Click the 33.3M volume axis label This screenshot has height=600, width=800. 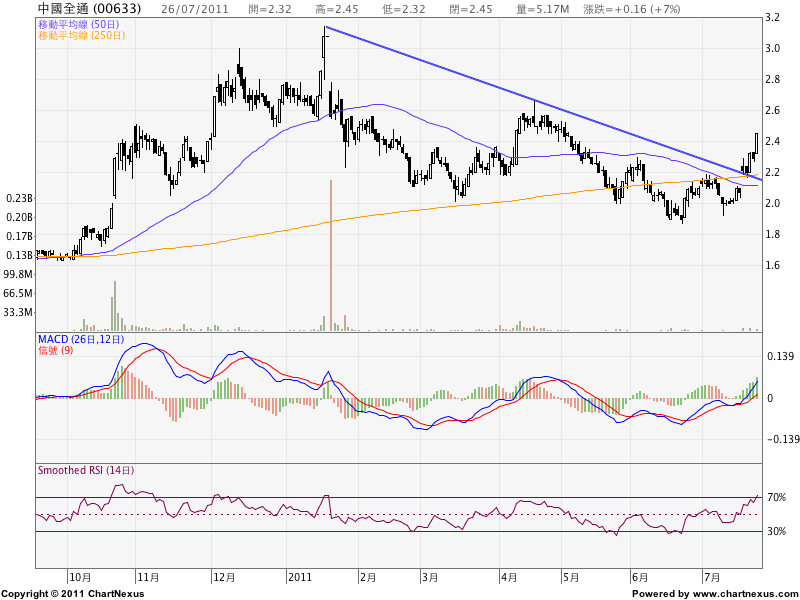18,312
